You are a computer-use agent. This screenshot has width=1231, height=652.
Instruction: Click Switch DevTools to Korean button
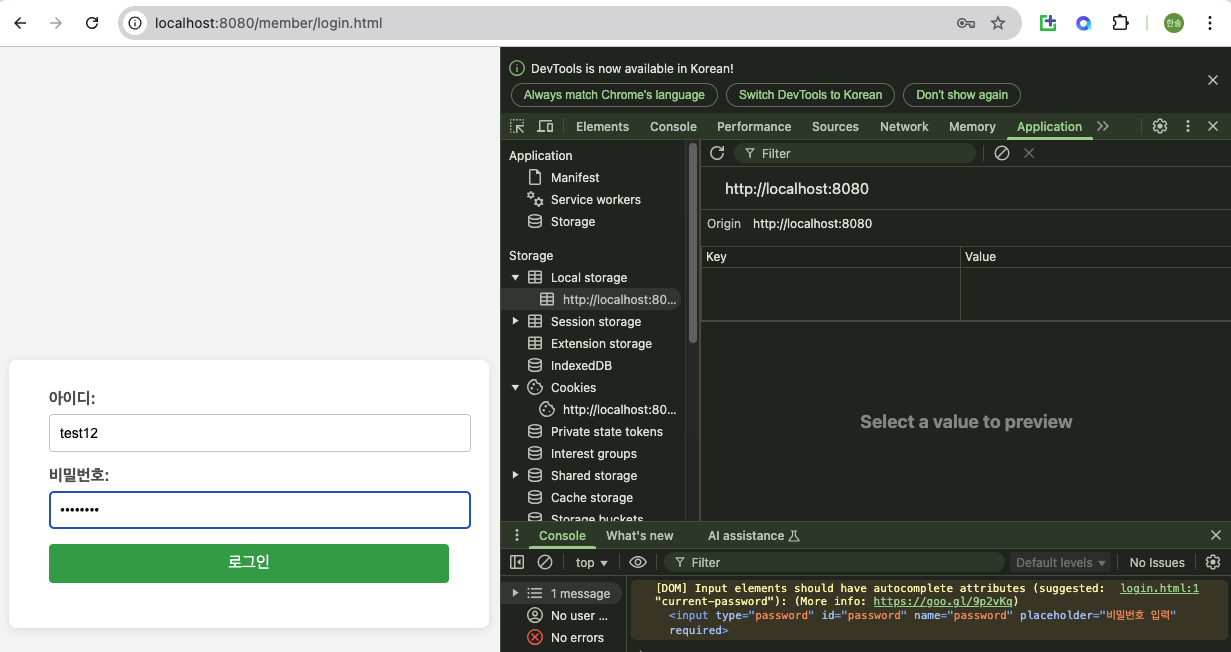click(810, 95)
